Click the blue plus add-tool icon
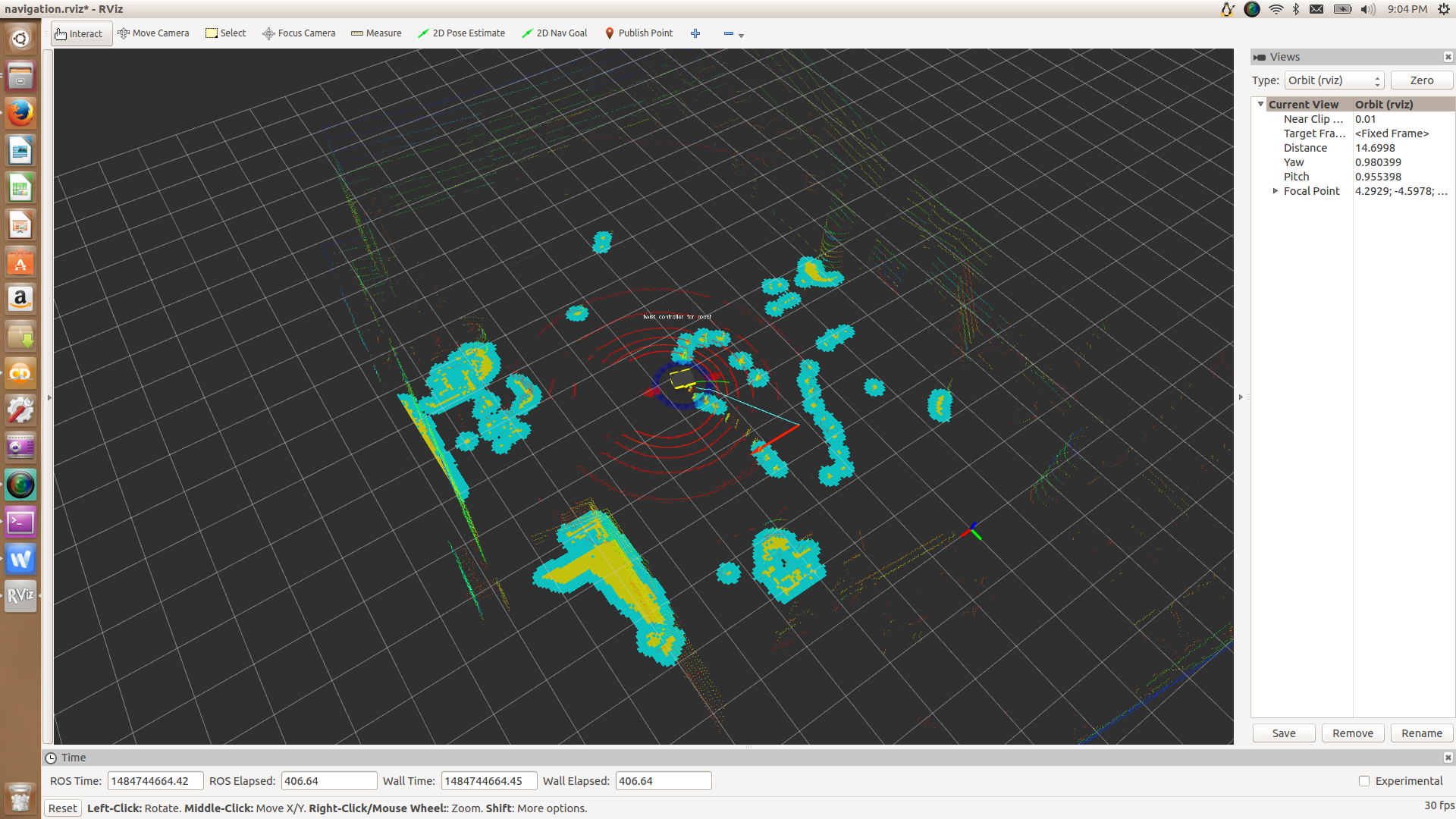The width and height of the screenshot is (1456, 819). [695, 33]
